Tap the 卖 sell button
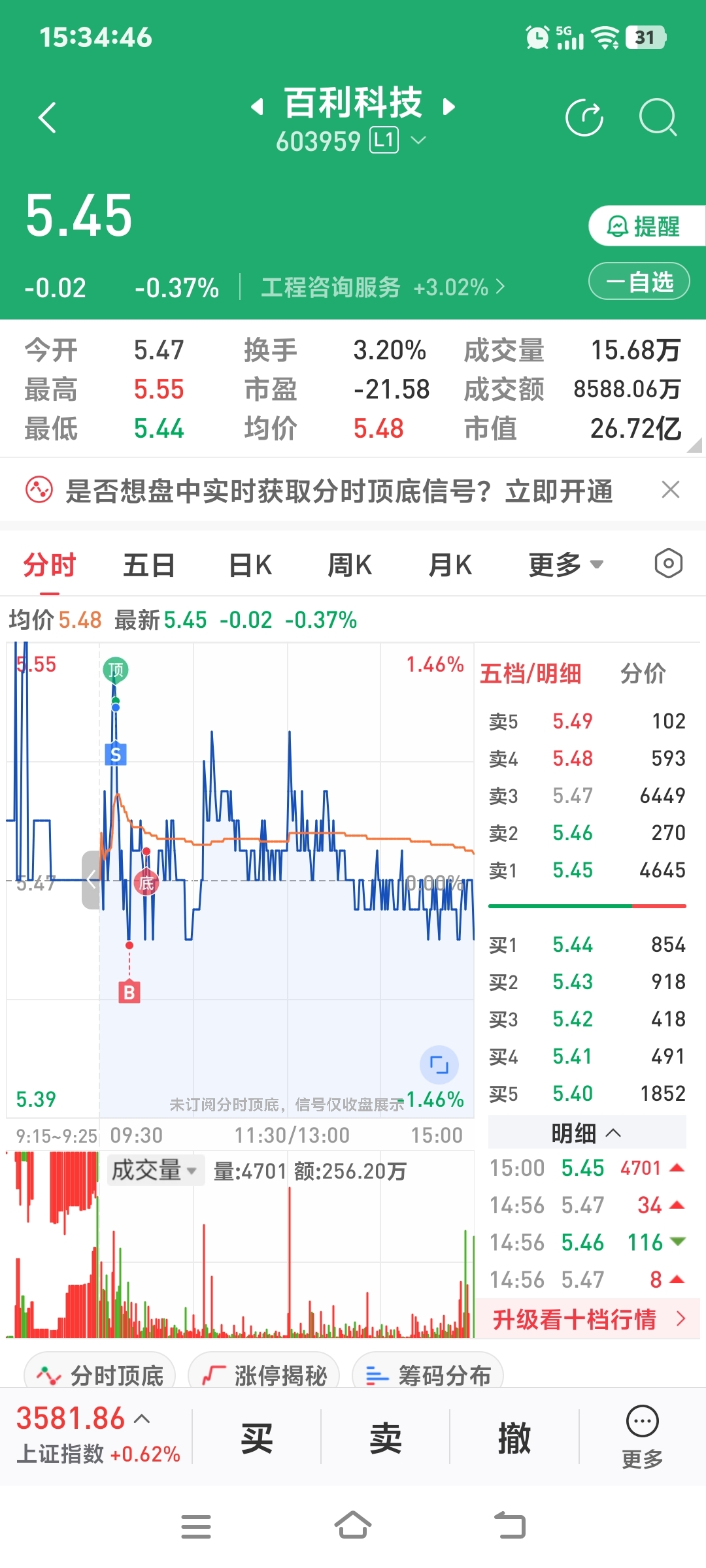The height and width of the screenshot is (1568, 706). pyautogui.click(x=385, y=1437)
